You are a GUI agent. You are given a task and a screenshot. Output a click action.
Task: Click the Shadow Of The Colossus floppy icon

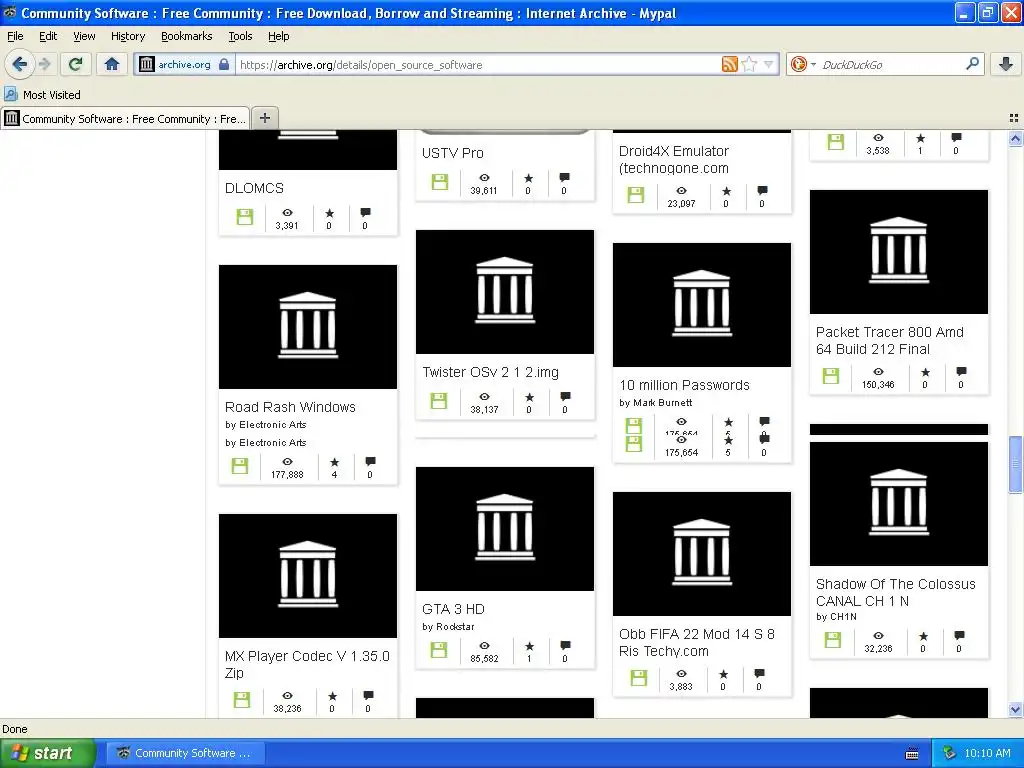point(833,640)
